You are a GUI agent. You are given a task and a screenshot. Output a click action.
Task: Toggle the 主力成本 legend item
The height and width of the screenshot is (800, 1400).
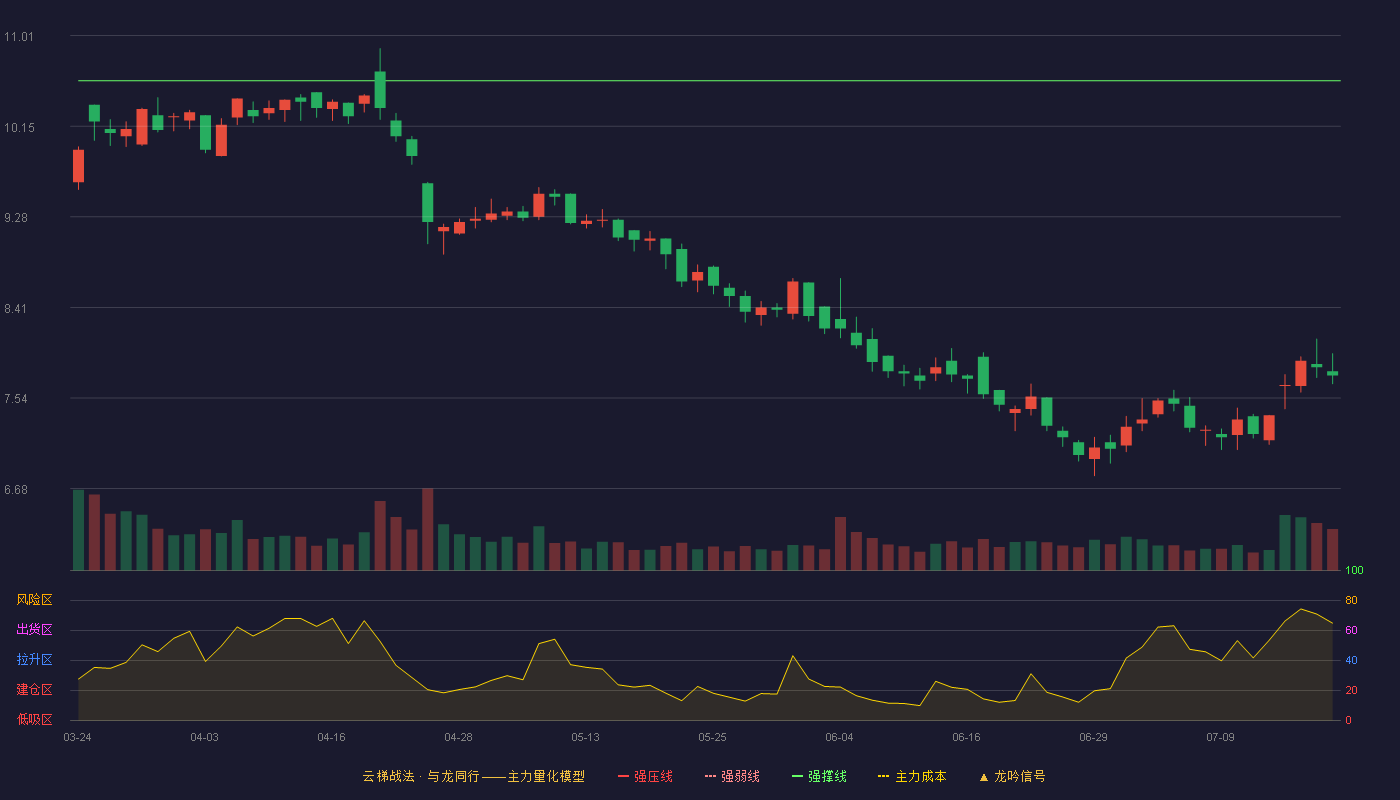[912, 776]
